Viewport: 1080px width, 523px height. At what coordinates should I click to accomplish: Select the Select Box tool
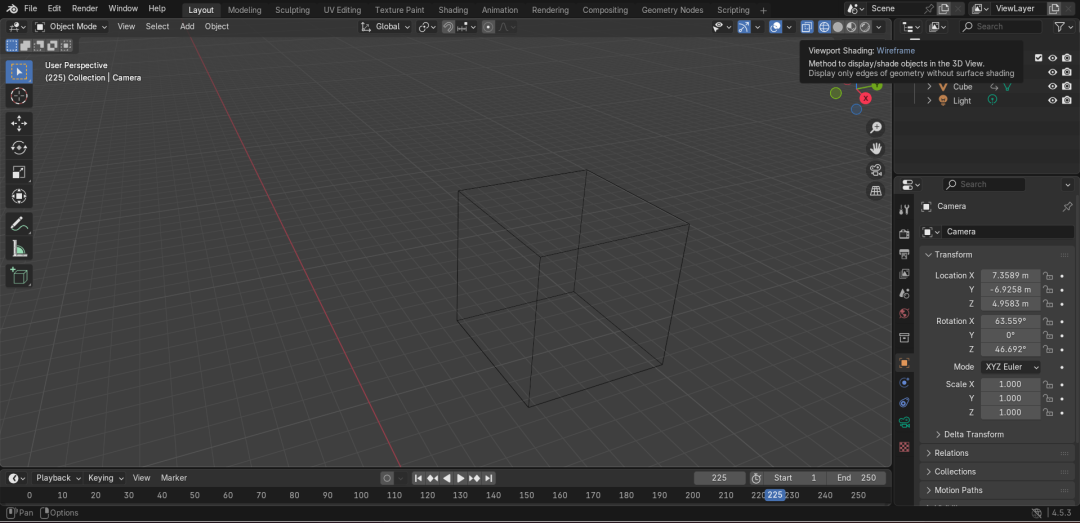click(x=19, y=72)
